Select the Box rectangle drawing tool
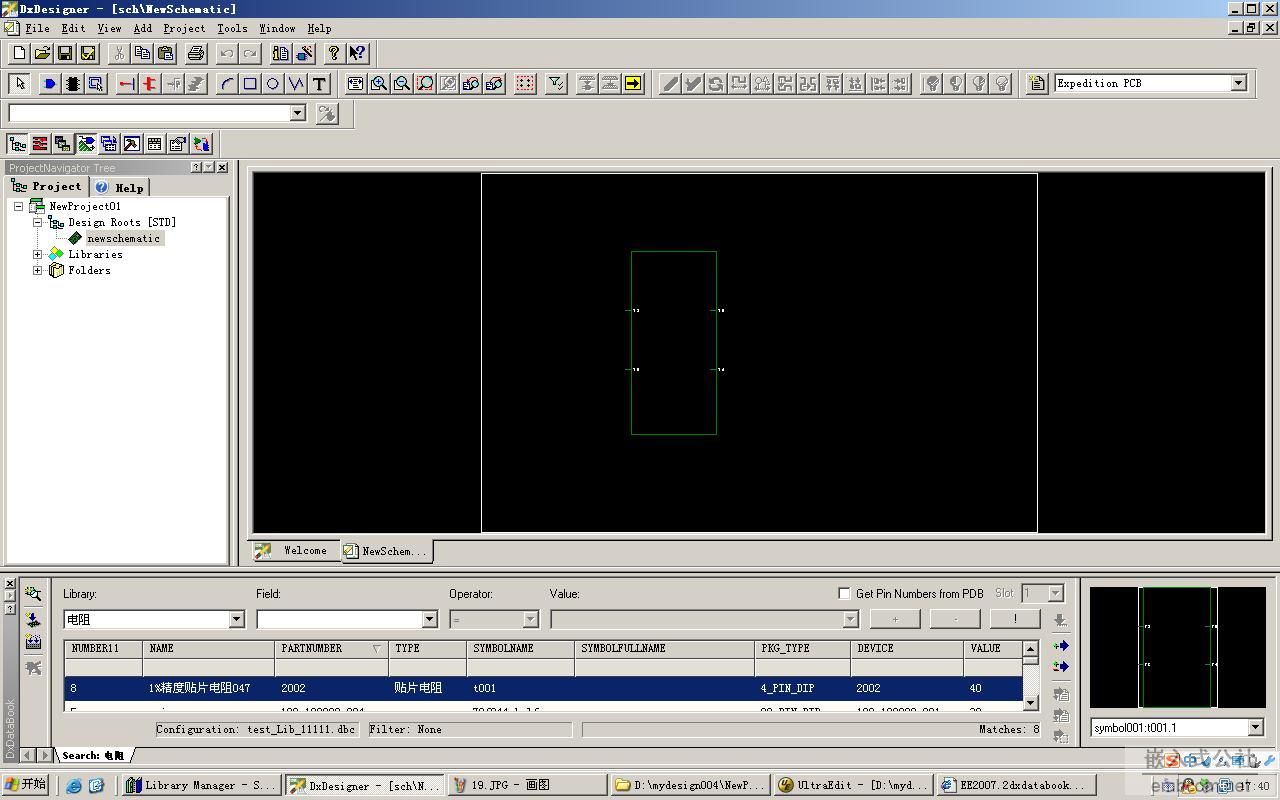The height and width of the screenshot is (800, 1280). (x=250, y=83)
